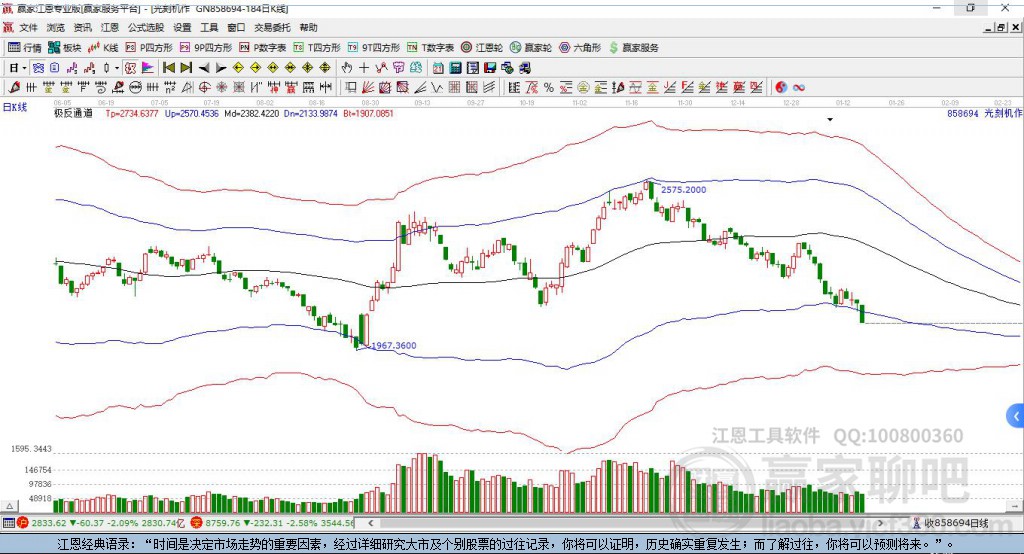Expand the 日 period dropdown
The height and width of the screenshot is (554, 1024).
coord(24,68)
